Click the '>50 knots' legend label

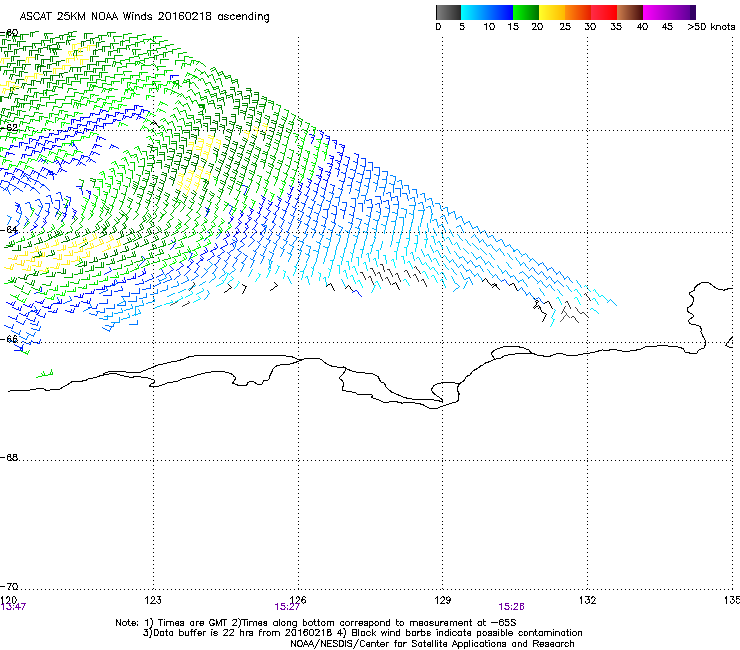tap(711, 27)
